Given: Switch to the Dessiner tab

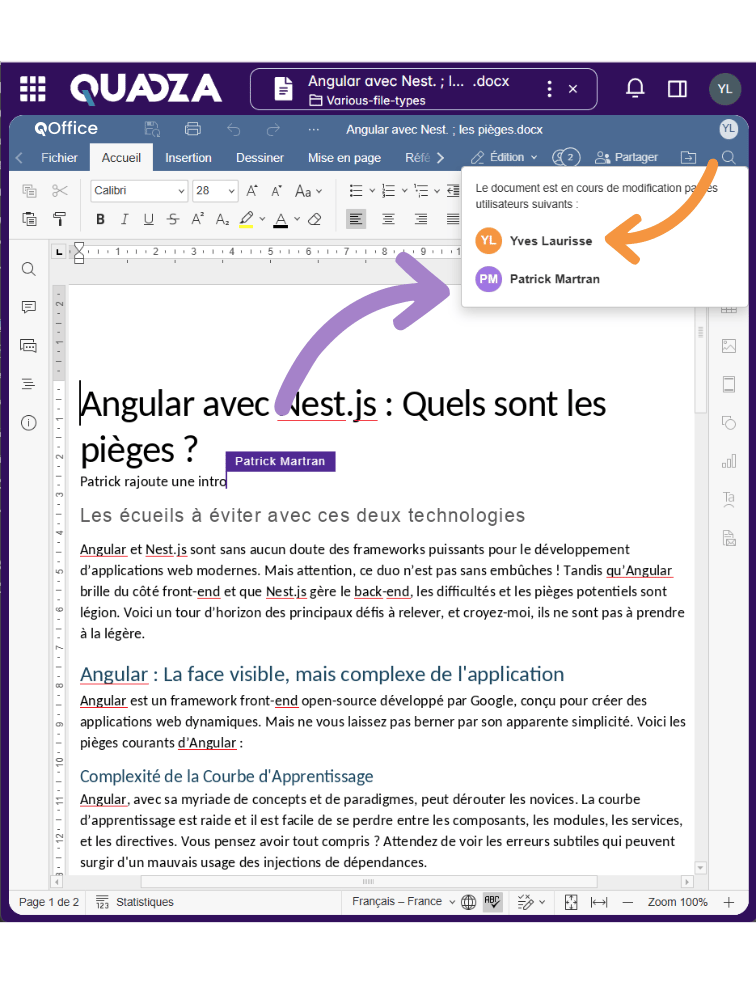Looking at the screenshot, I should pos(260,157).
